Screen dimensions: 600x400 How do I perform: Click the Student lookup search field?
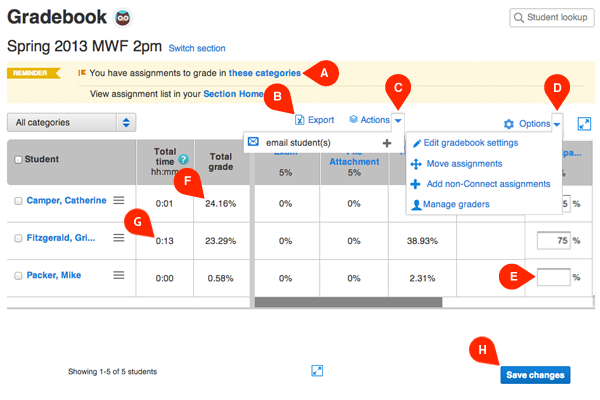point(550,17)
